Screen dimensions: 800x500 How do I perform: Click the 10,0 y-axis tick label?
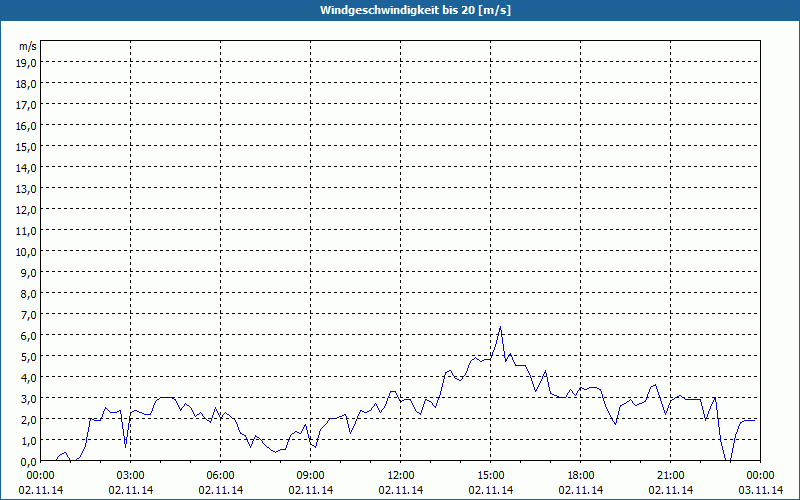26,251
